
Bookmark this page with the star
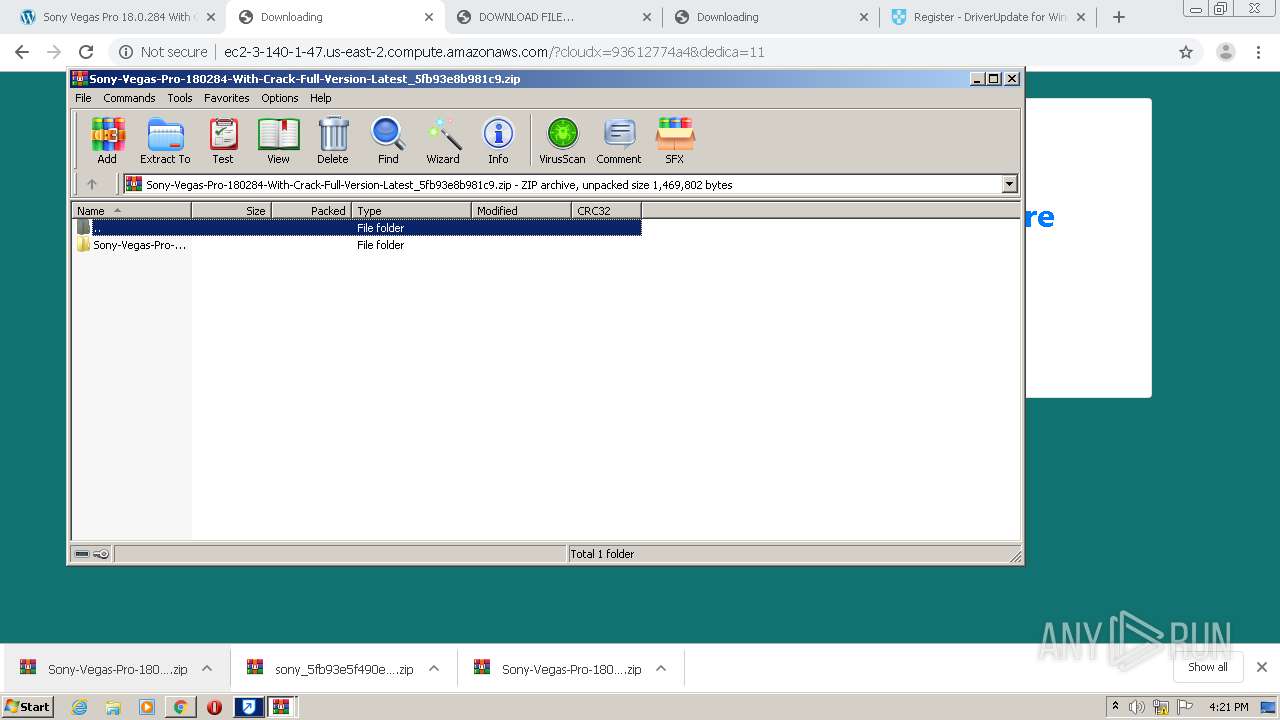tap(1186, 52)
